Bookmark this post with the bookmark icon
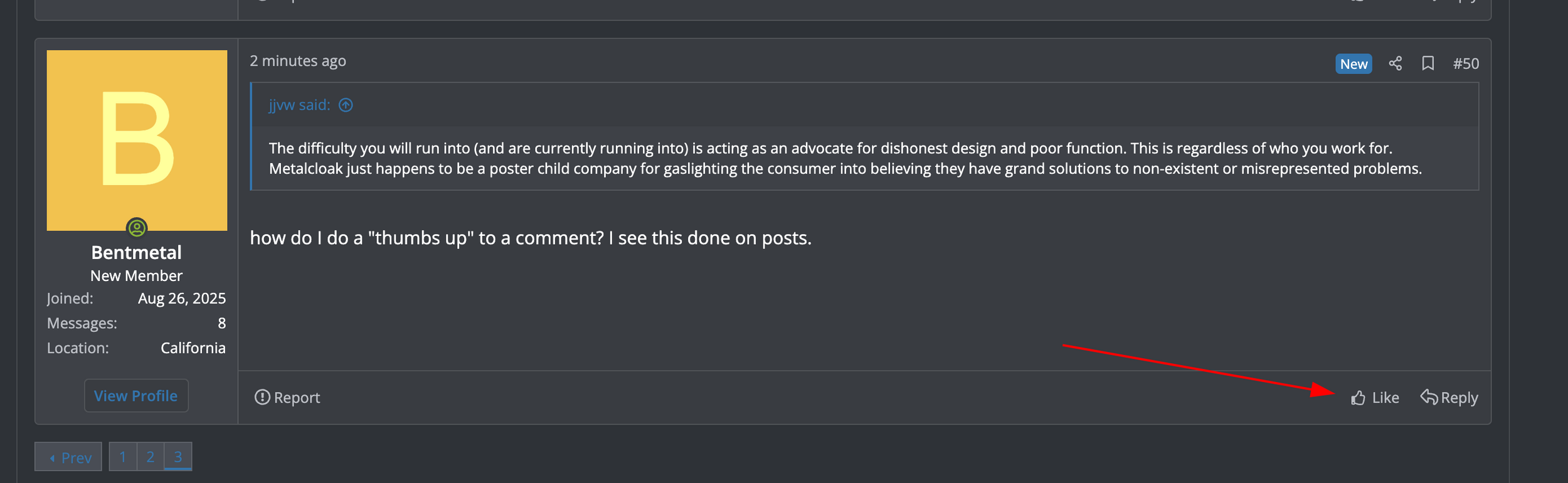This screenshot has width=1568, height=483. pos(1428,63)
